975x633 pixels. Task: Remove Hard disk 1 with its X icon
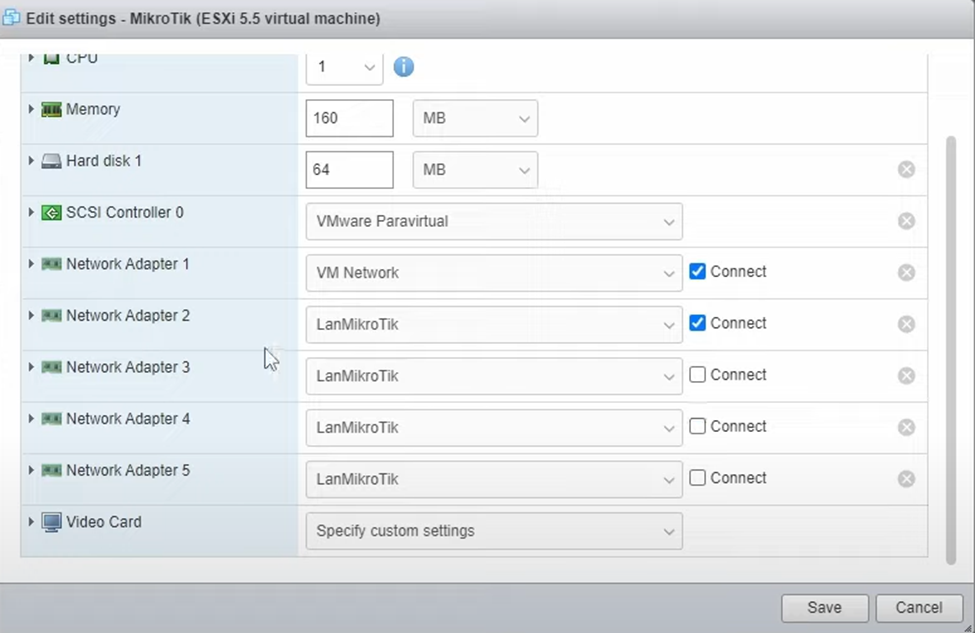click(906, 170)
